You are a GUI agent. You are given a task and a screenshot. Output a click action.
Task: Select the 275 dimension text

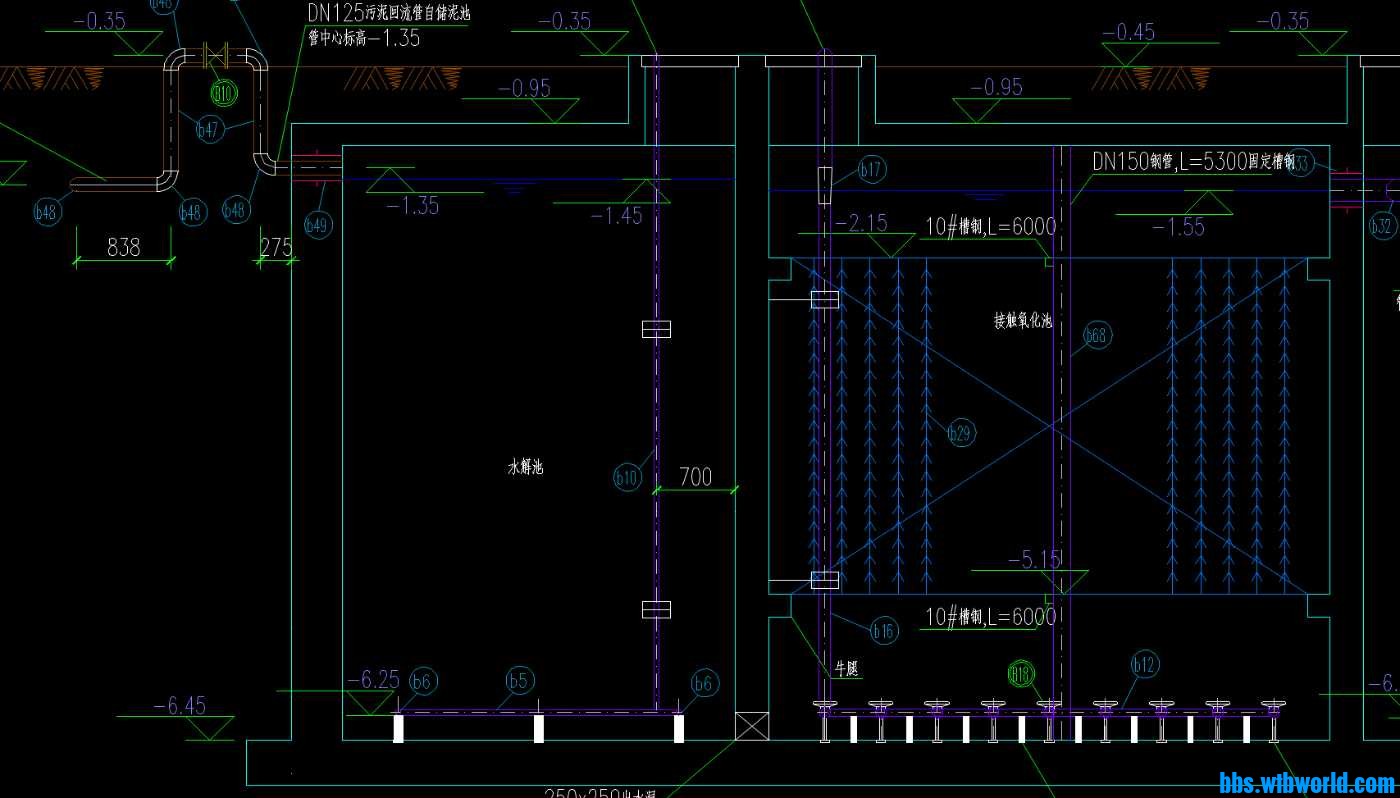click(276, 247)
